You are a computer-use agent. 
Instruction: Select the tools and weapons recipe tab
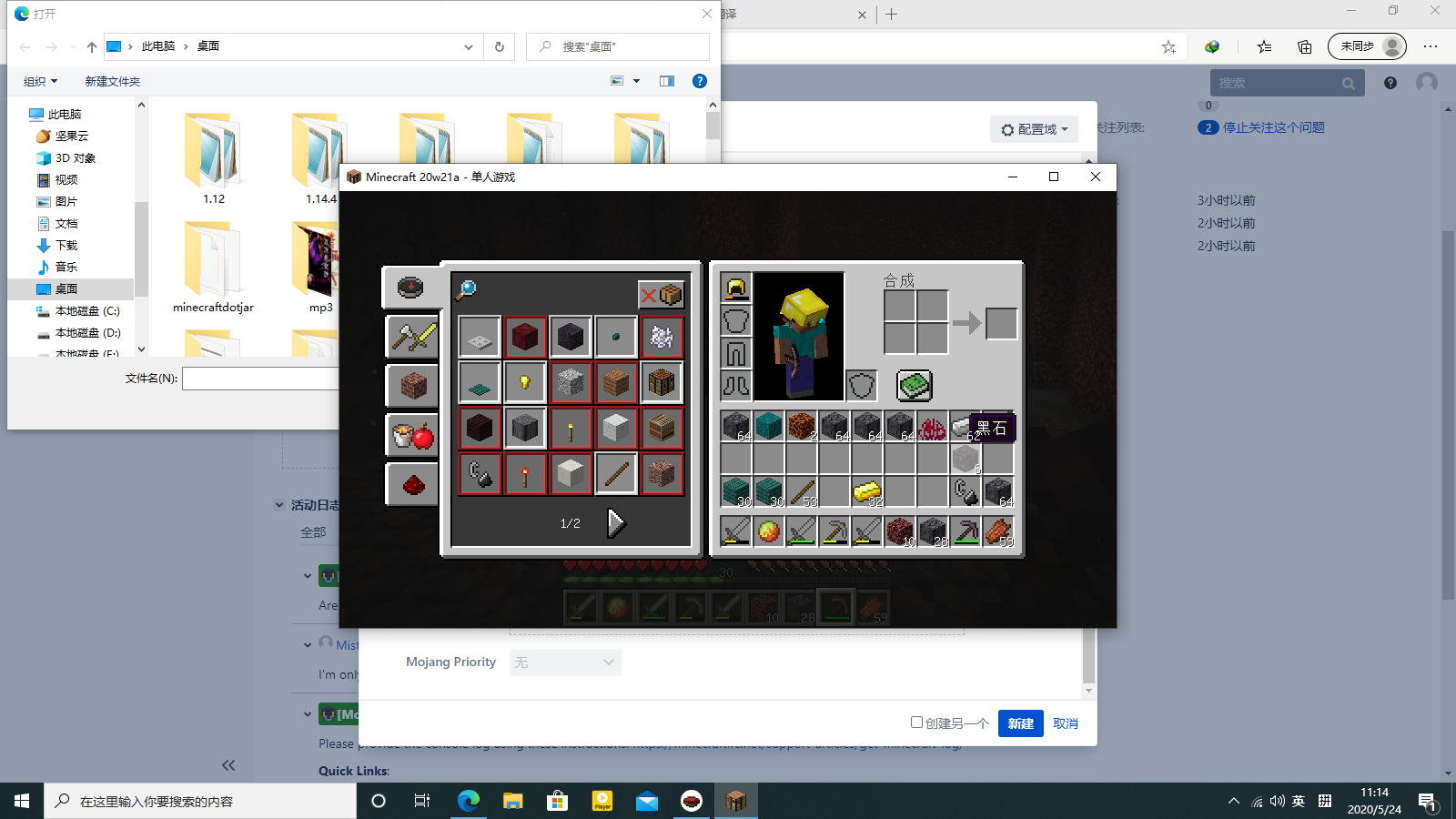412,337
